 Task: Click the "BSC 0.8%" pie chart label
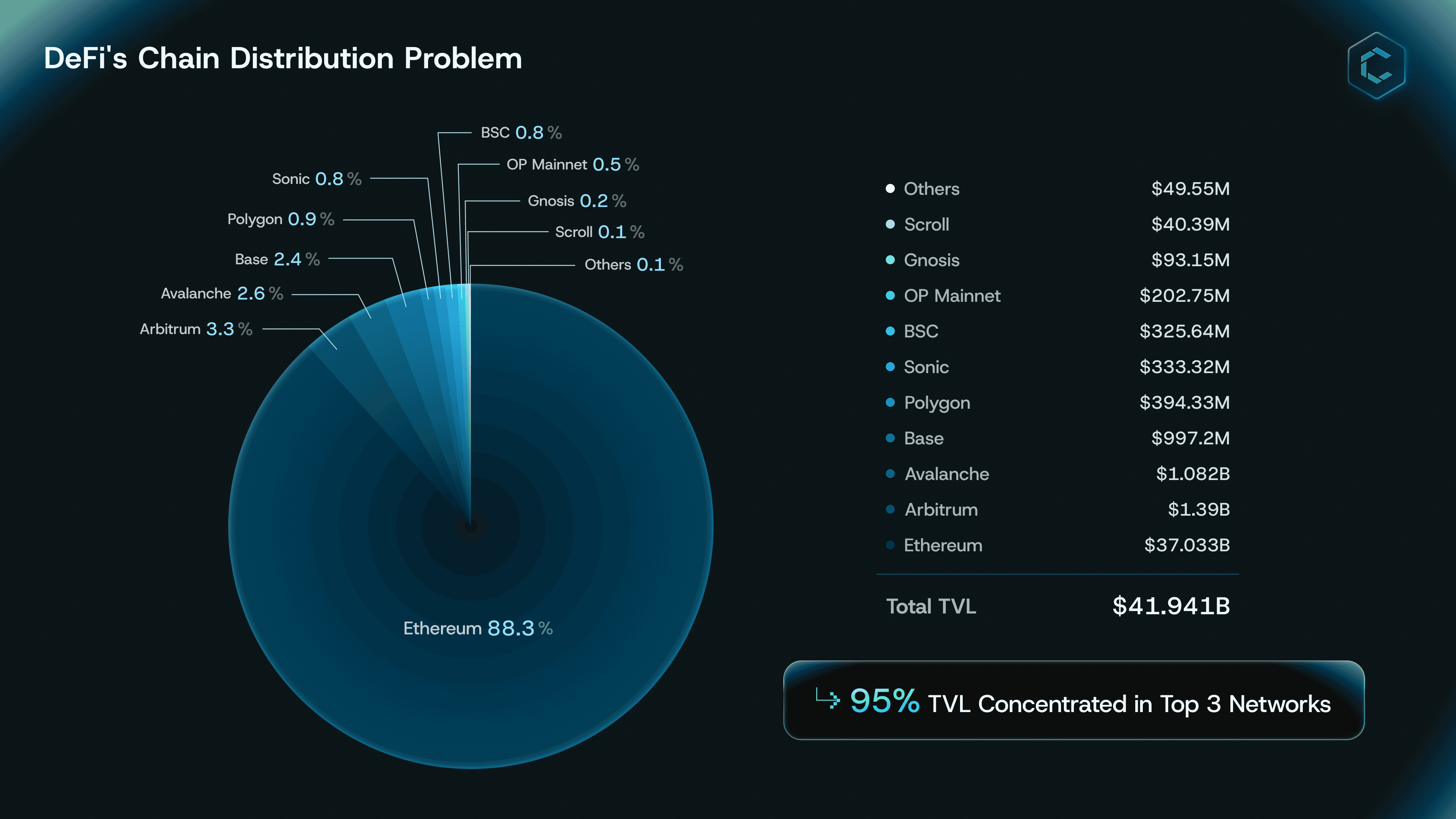coord(521,133)
